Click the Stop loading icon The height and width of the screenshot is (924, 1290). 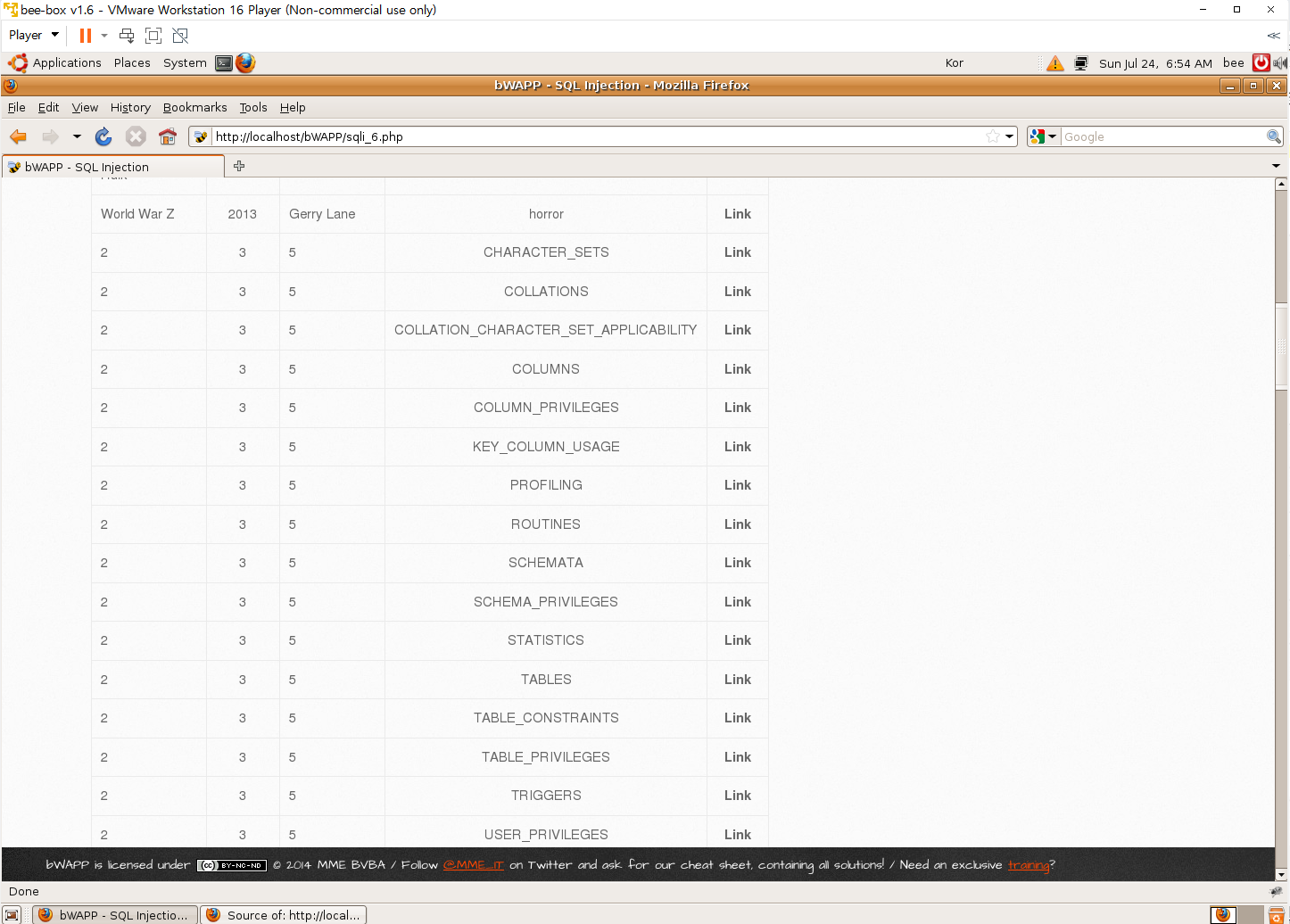click(x=136, y=136)
